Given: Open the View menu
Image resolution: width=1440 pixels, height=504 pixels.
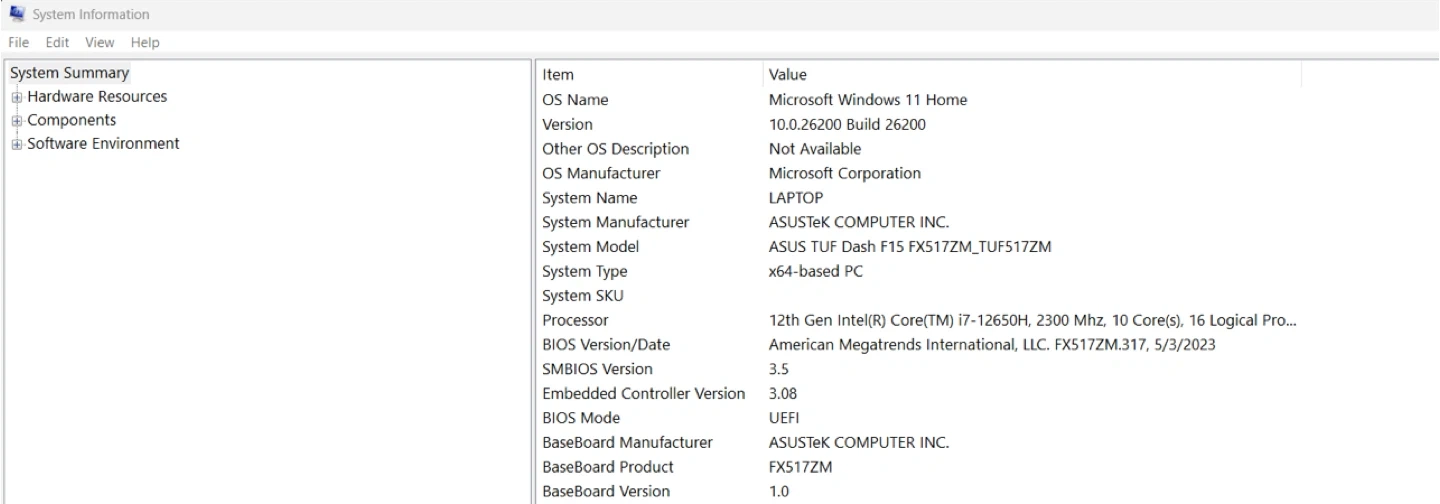Looking at the screenshot, I should point(99,42).
